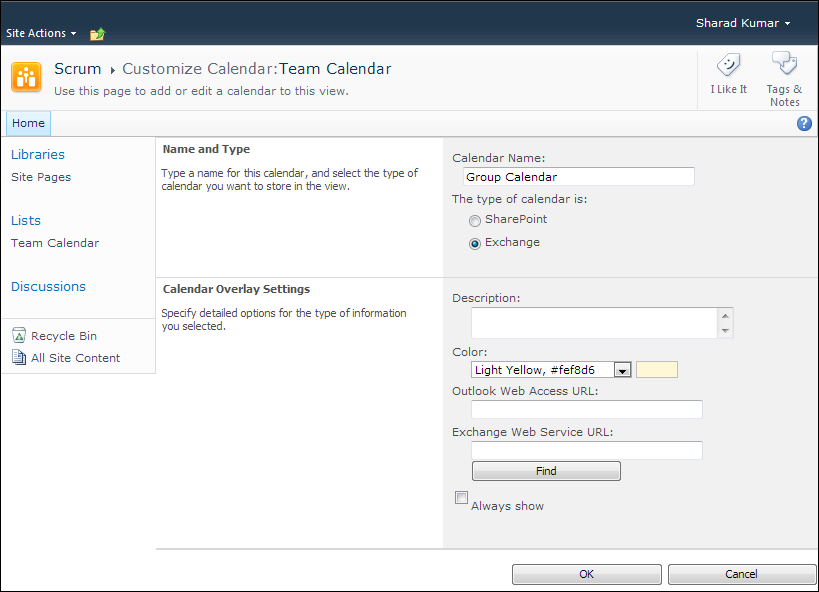Click the light yellow color preview swatch

coord(657,369)
